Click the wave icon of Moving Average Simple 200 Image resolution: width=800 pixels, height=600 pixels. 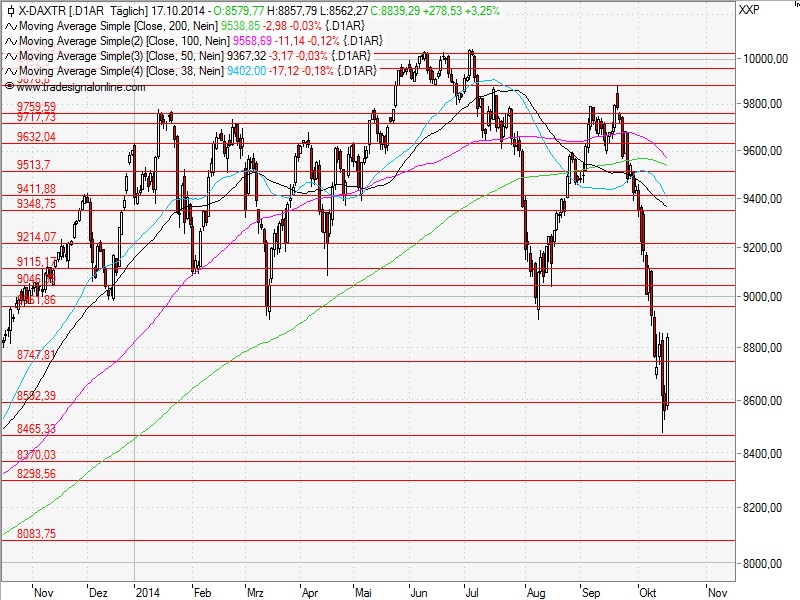click(x=11, y=27)
